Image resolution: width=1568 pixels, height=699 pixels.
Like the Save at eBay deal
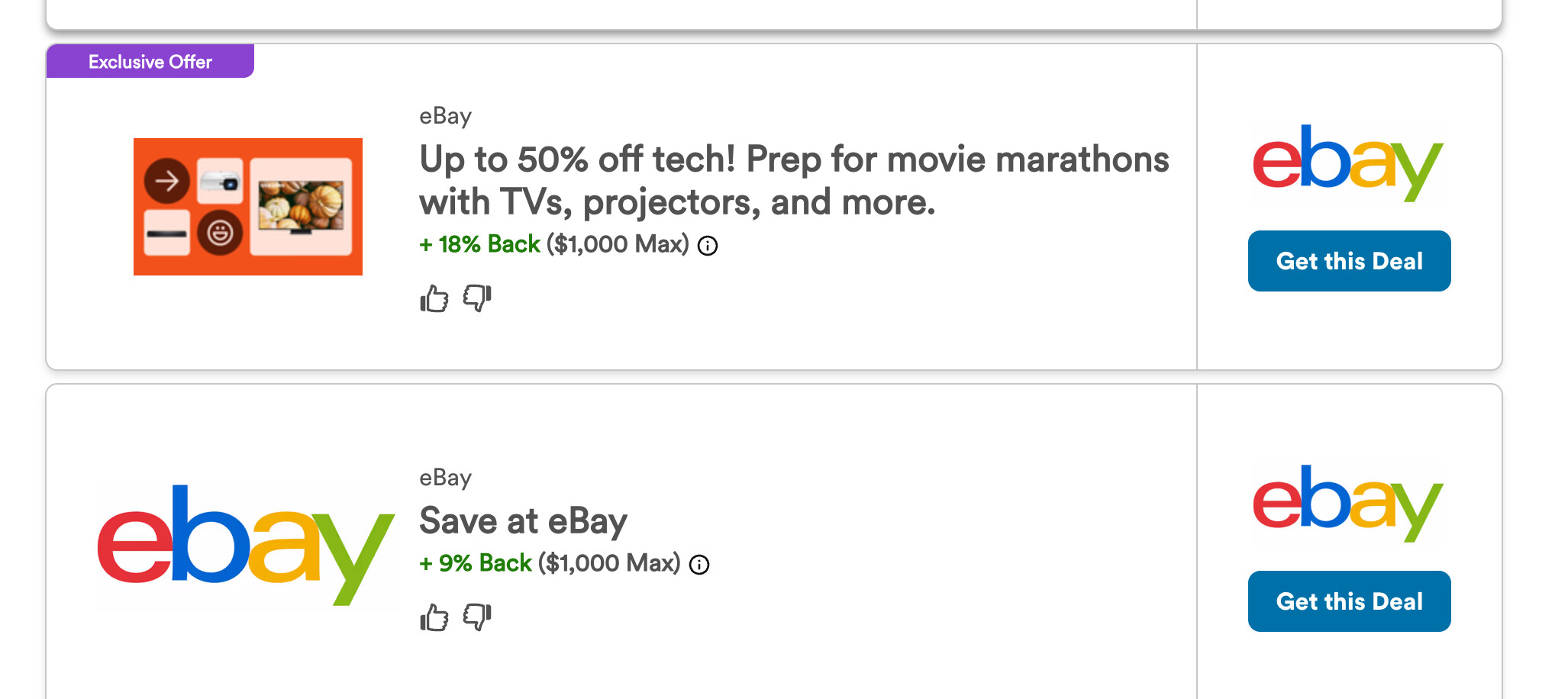coord(434,617)
